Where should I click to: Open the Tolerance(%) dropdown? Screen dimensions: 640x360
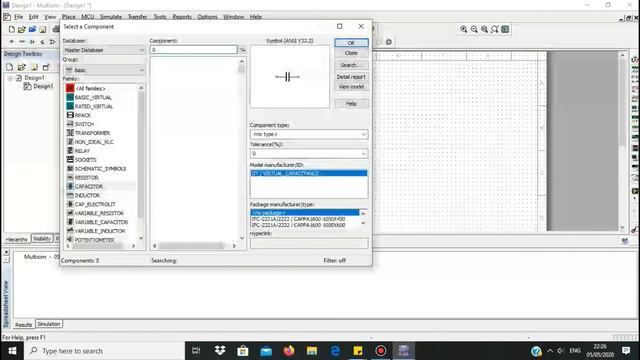(x=309, y=153)
